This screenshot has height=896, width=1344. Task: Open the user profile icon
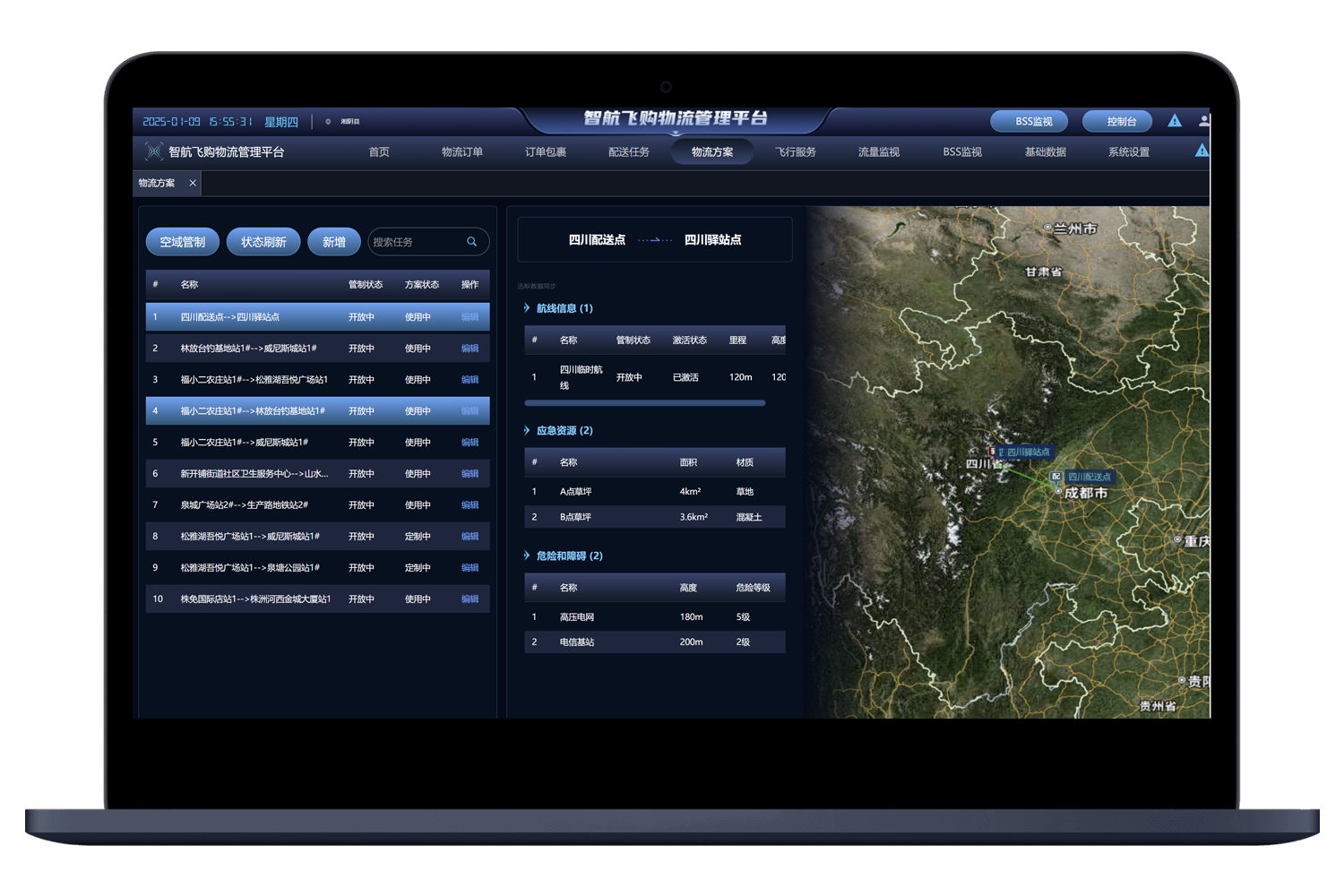tap(1203, 121)
